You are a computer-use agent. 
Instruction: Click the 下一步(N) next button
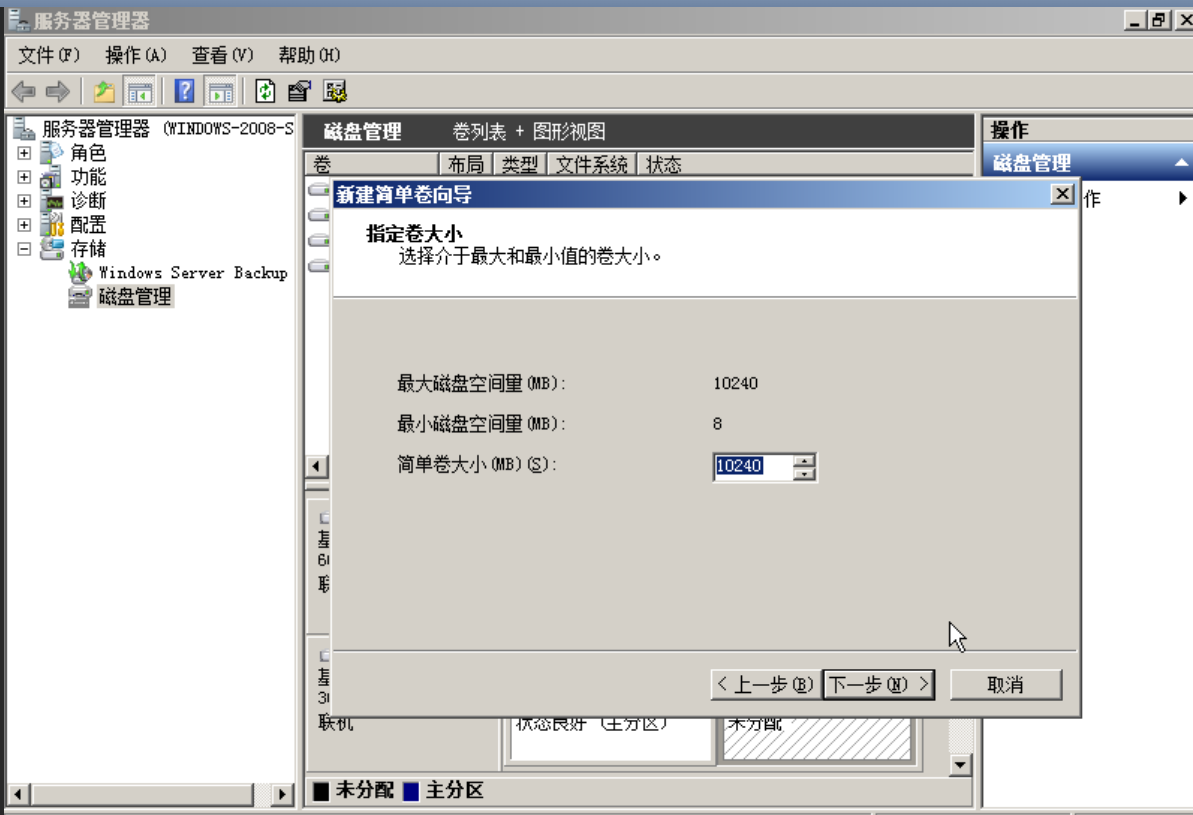tap(879, 685)
